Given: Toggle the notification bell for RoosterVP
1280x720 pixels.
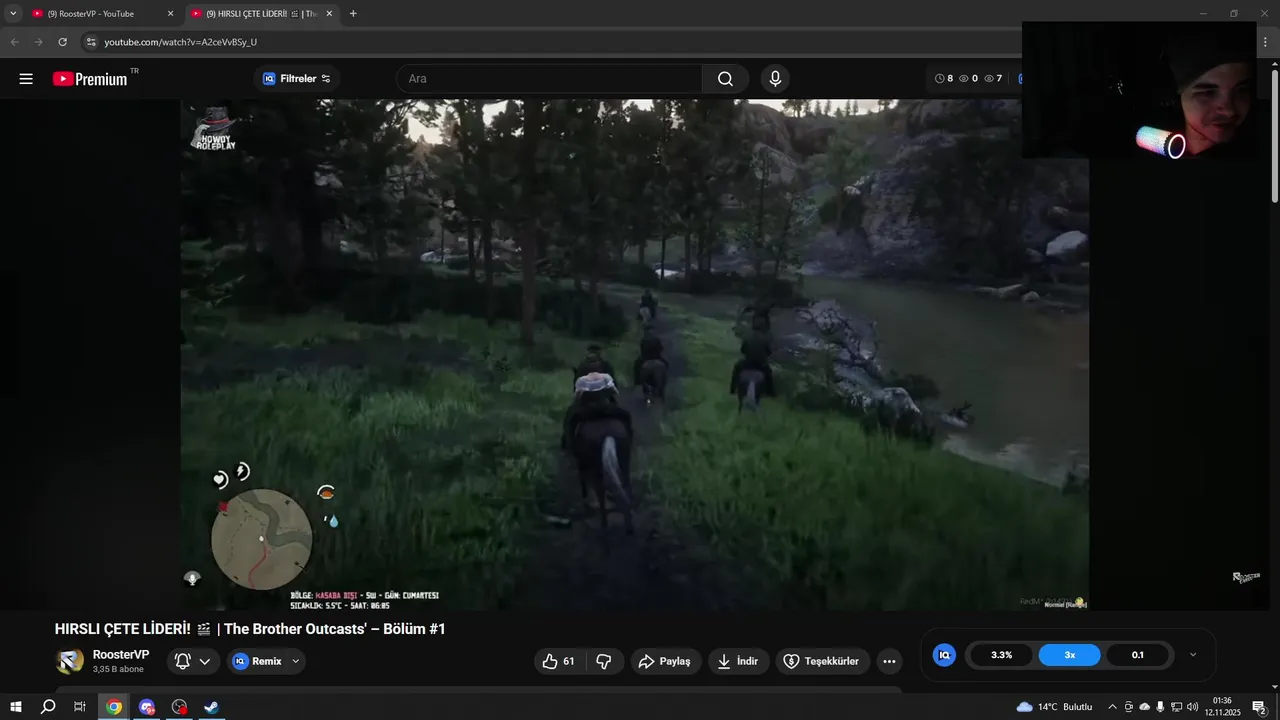Looking at the screenshot, I should point(183,661).
